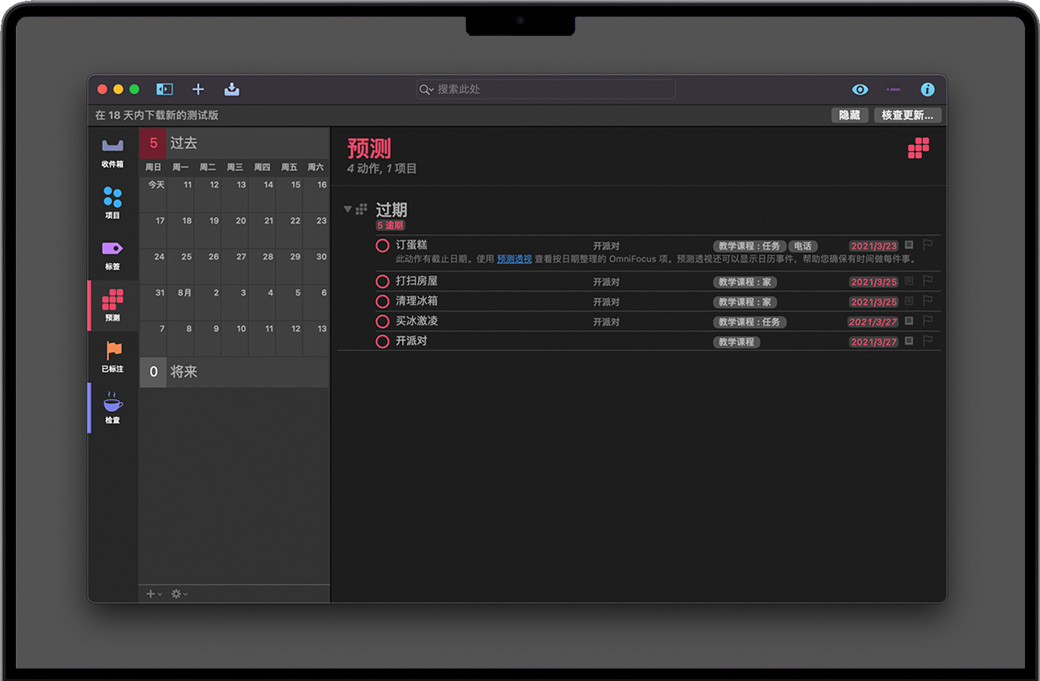Toggle the flag on 买冰激凌 task

(927, 321)
